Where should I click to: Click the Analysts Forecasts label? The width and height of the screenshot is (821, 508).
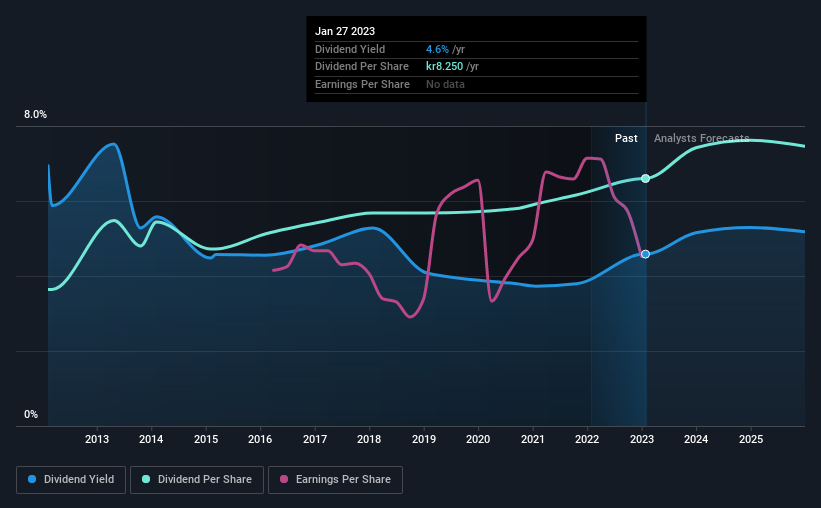click(702, 138)
